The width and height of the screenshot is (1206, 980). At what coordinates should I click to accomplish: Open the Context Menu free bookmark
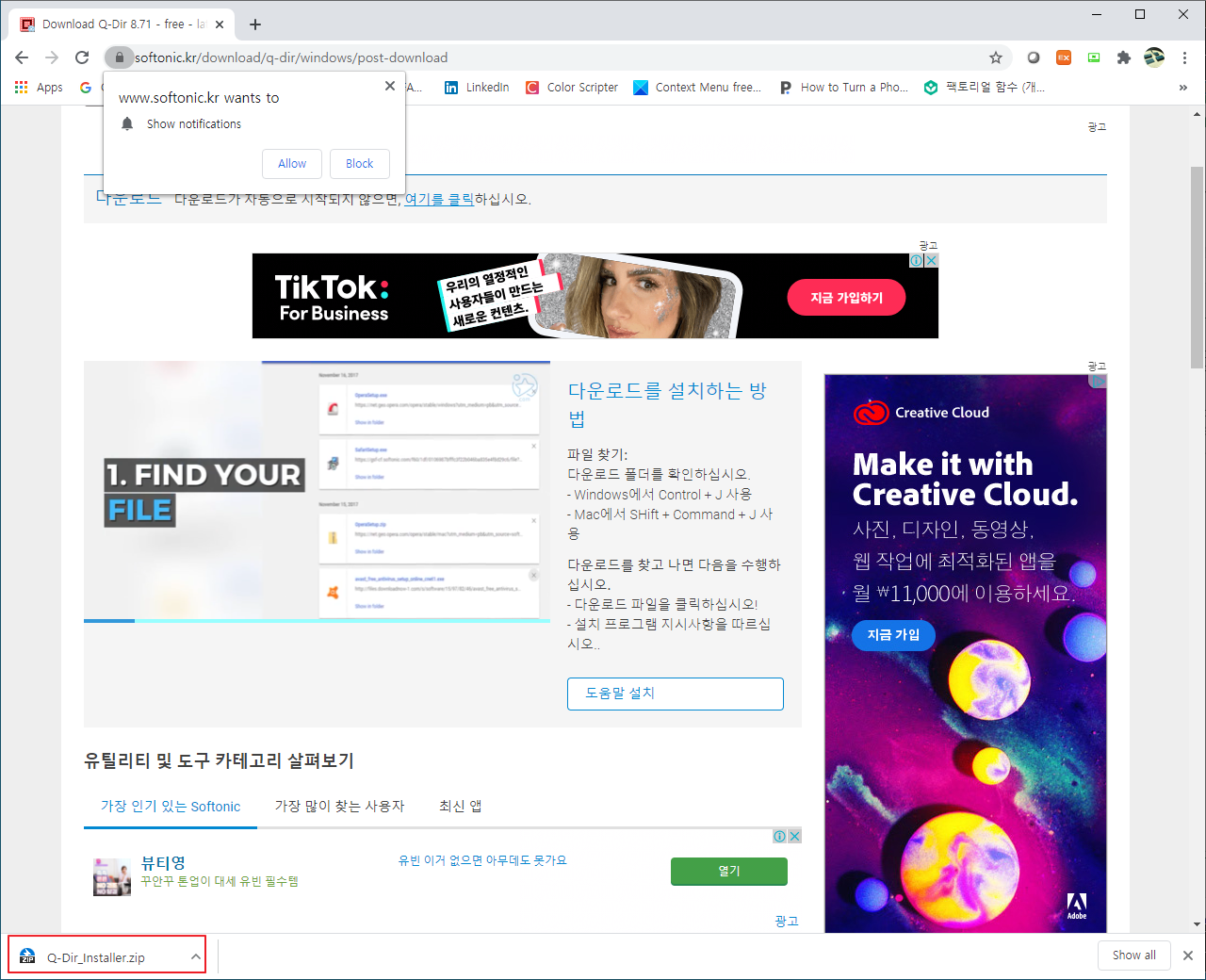click(x=697, y=87)
